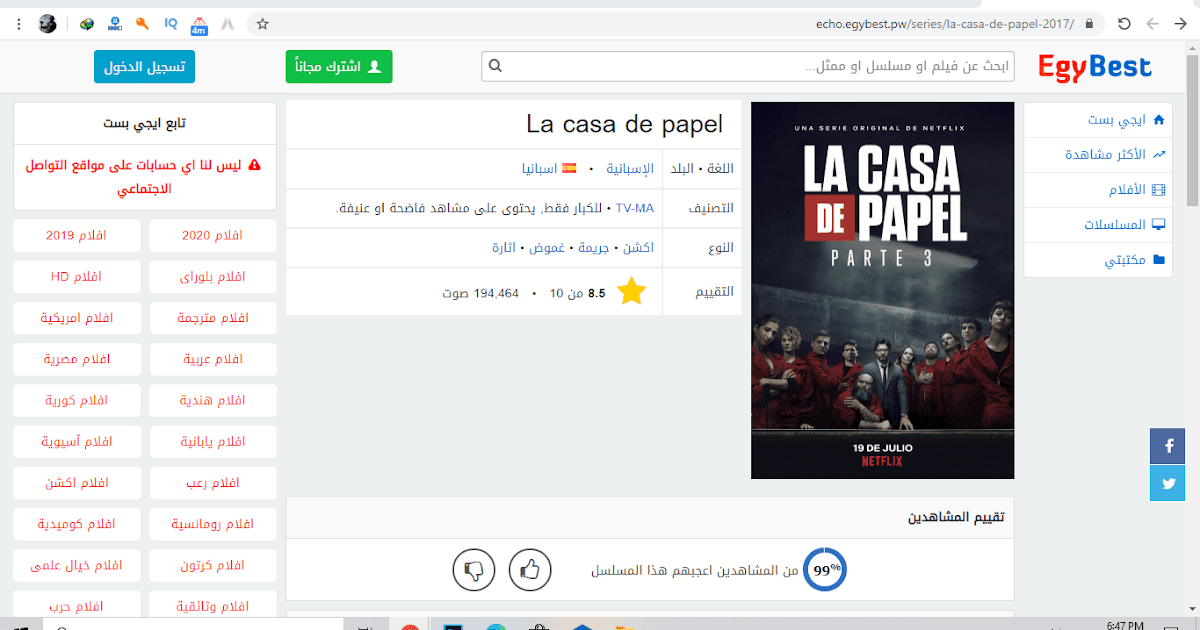Select the افلام خيال علمى category
This screenshot has width=1200, height=630.
point(77,565)
